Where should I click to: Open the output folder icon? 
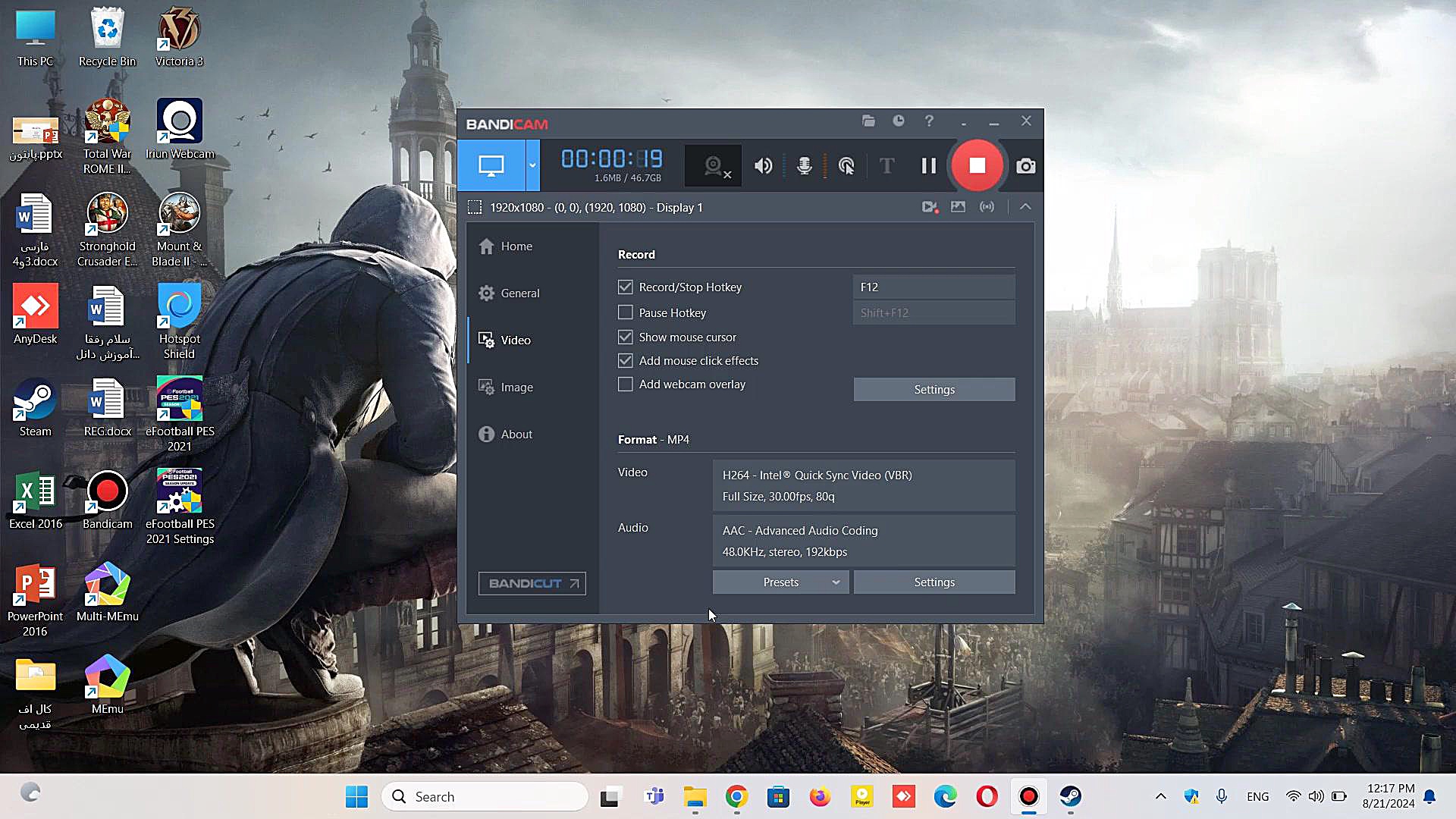[868, 121]
